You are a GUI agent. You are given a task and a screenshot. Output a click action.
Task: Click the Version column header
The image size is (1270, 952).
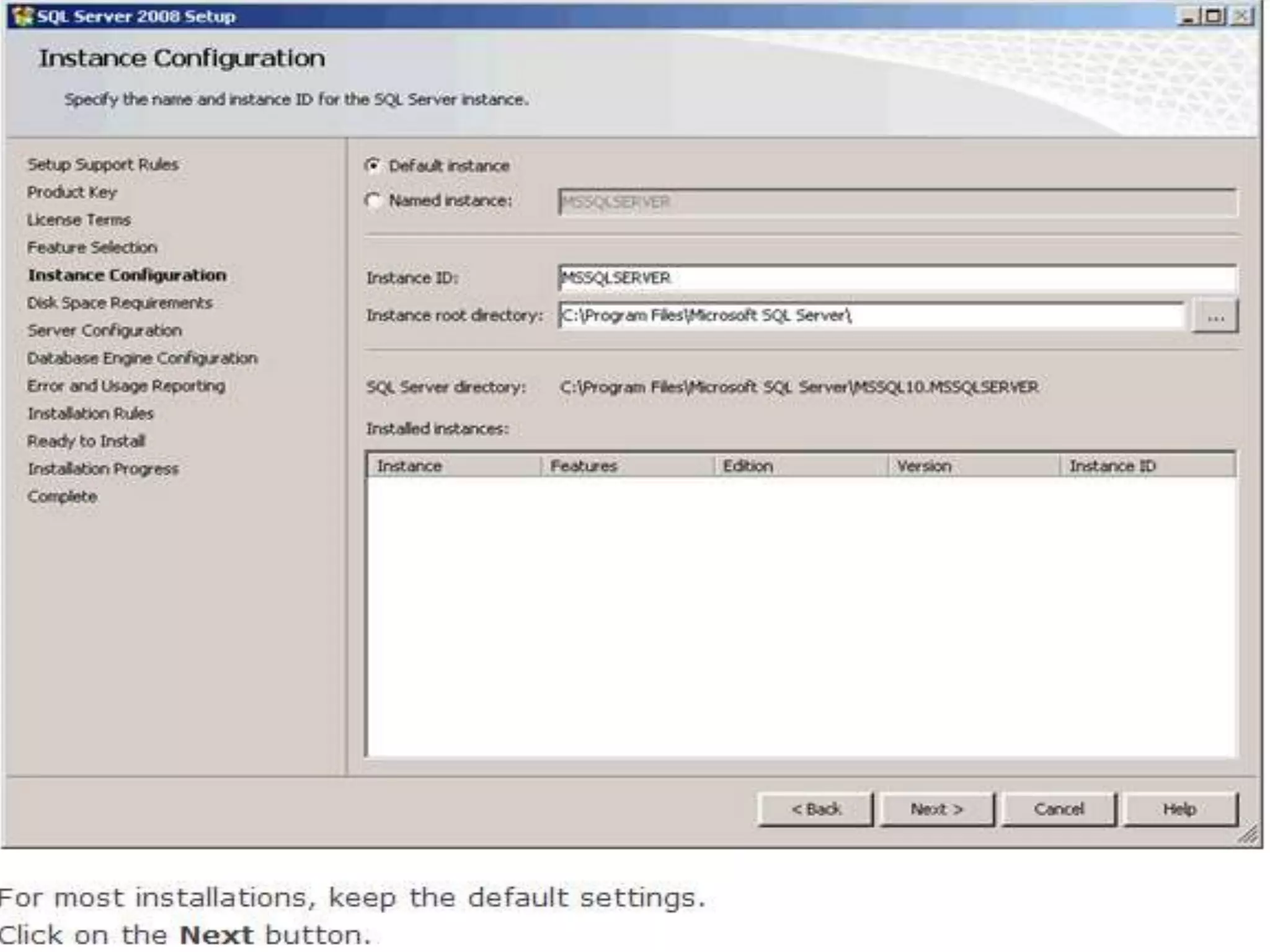(x=972, y=465)
